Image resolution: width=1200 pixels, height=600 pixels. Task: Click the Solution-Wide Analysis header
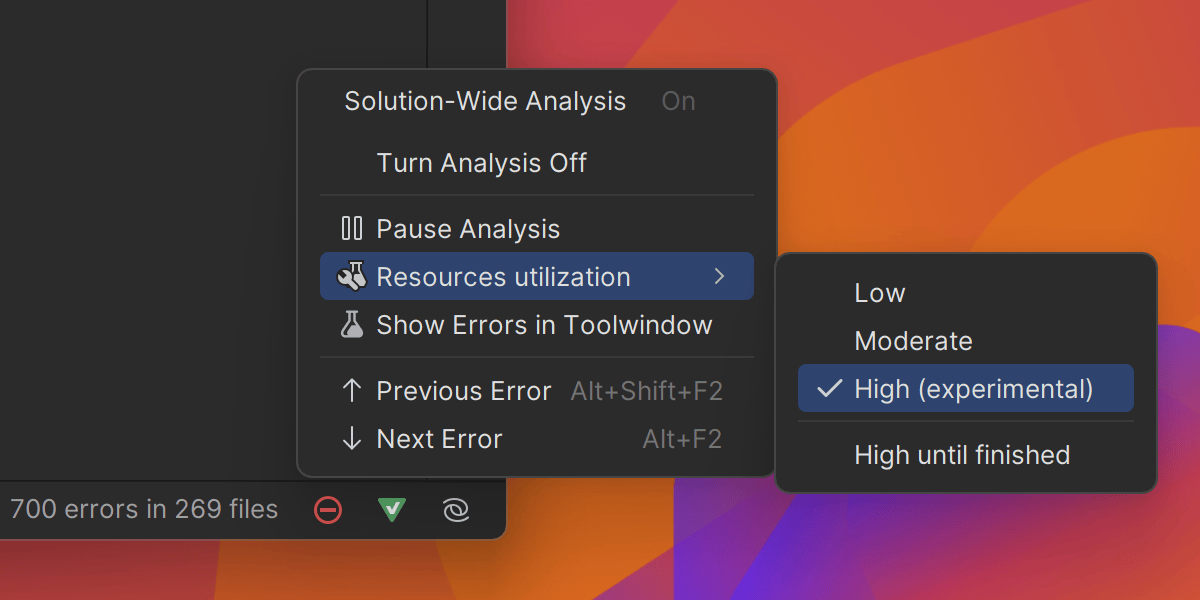[x=485, y=101]
